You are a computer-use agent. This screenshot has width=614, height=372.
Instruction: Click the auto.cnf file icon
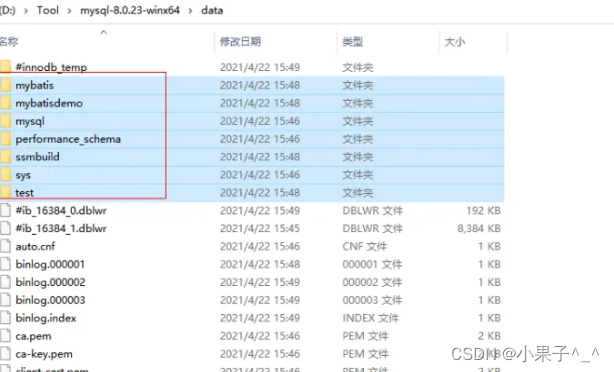point(5,246)
